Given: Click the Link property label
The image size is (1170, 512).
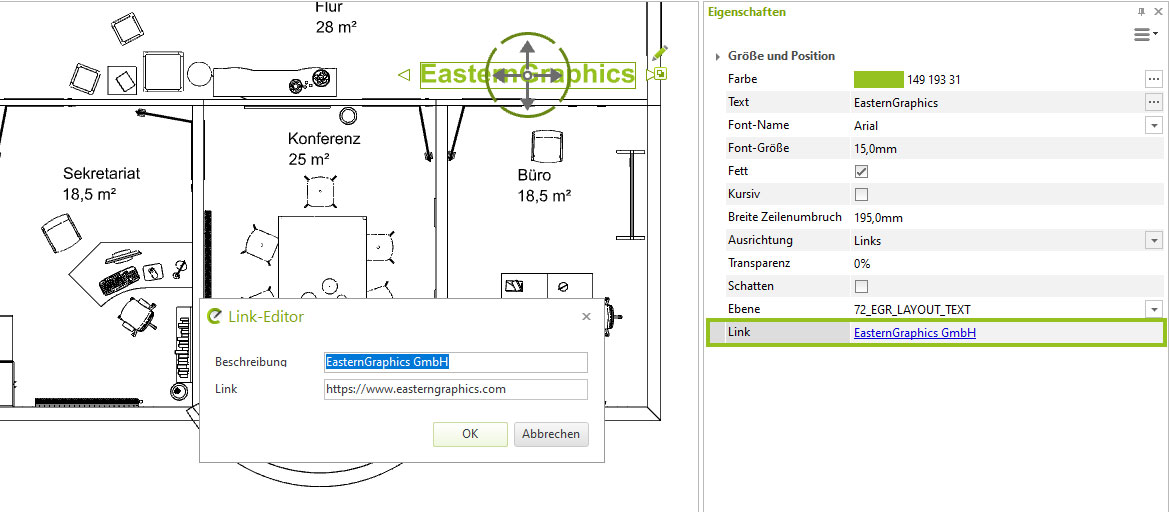Looking at the screenshot, I should pos(739,332).
